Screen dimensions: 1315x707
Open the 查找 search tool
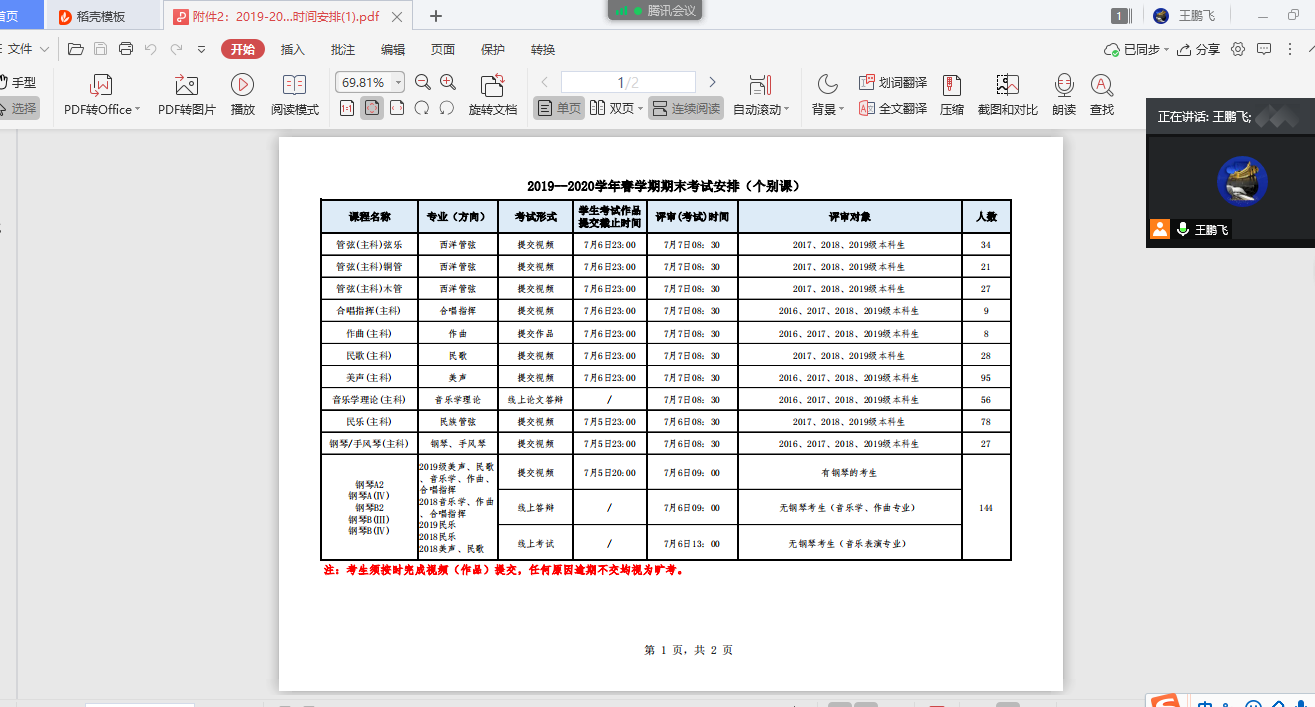[1101, 86]
